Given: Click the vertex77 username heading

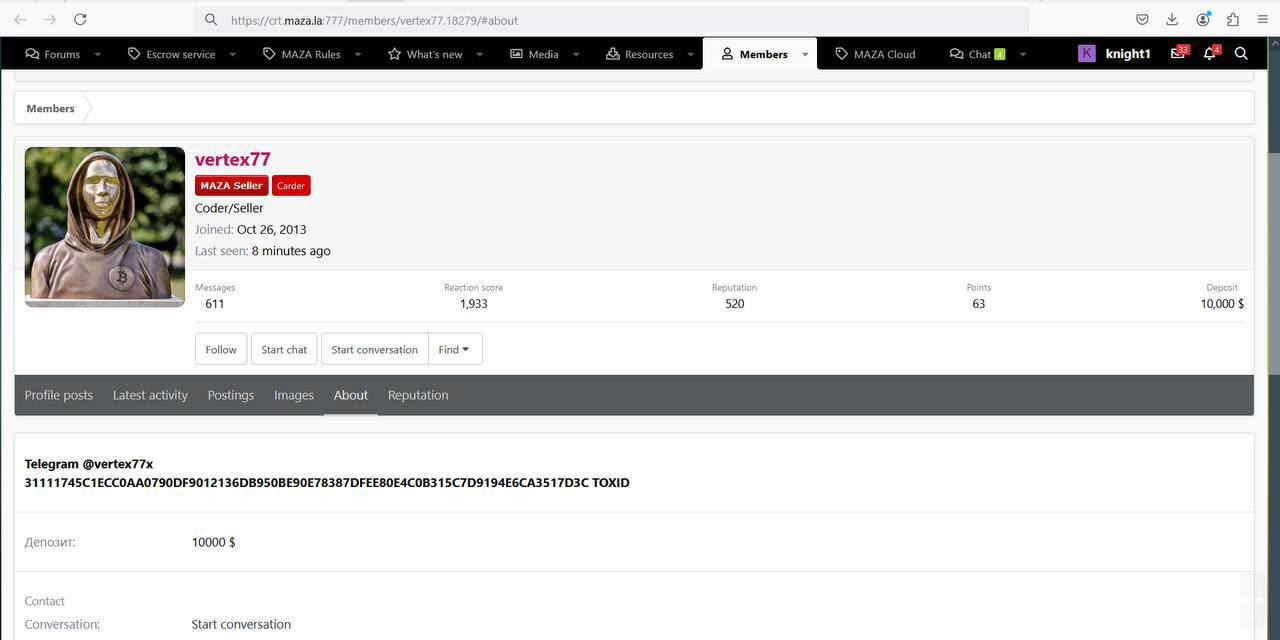Looking at the screenshot, I should coord(233,159).
